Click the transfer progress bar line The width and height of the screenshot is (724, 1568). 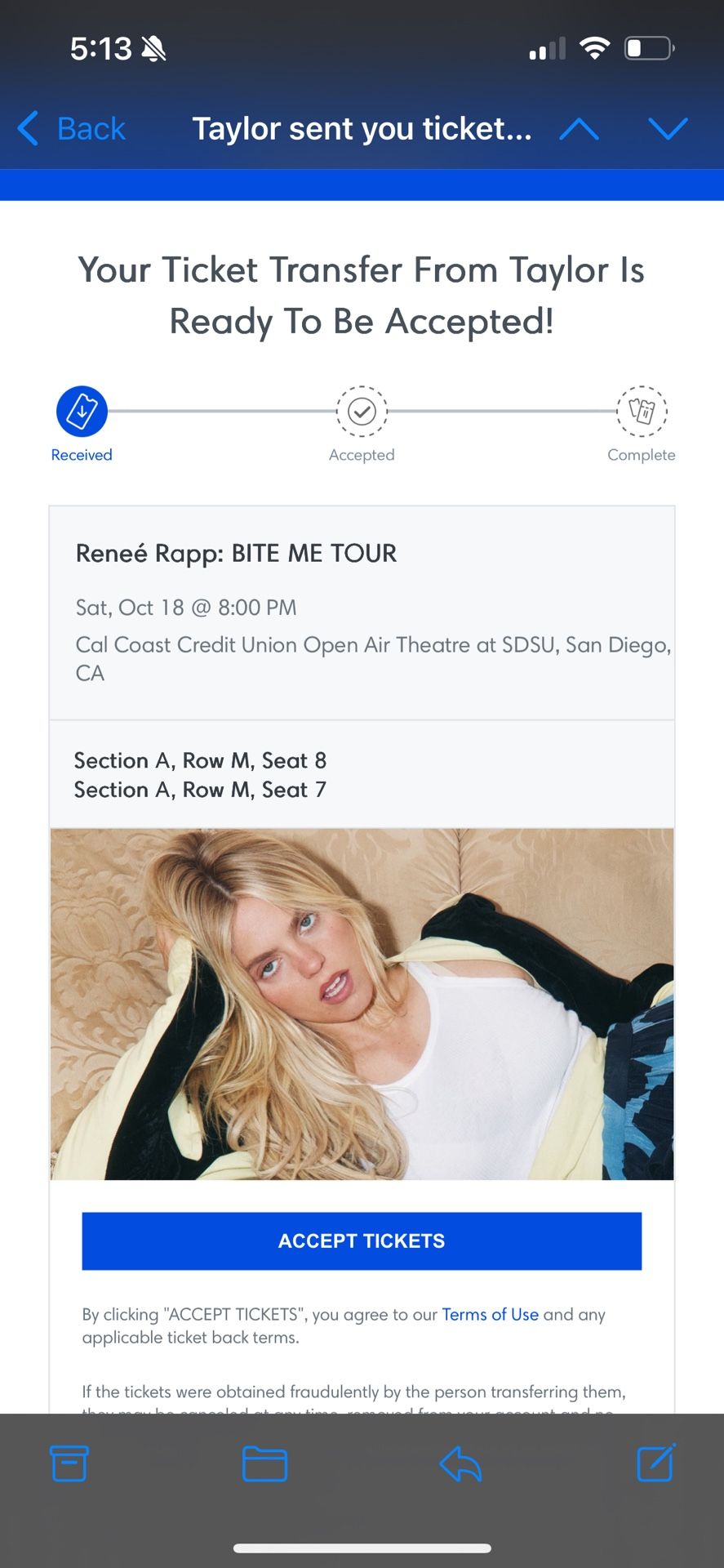pyautogui.click(x=220, y=411)
